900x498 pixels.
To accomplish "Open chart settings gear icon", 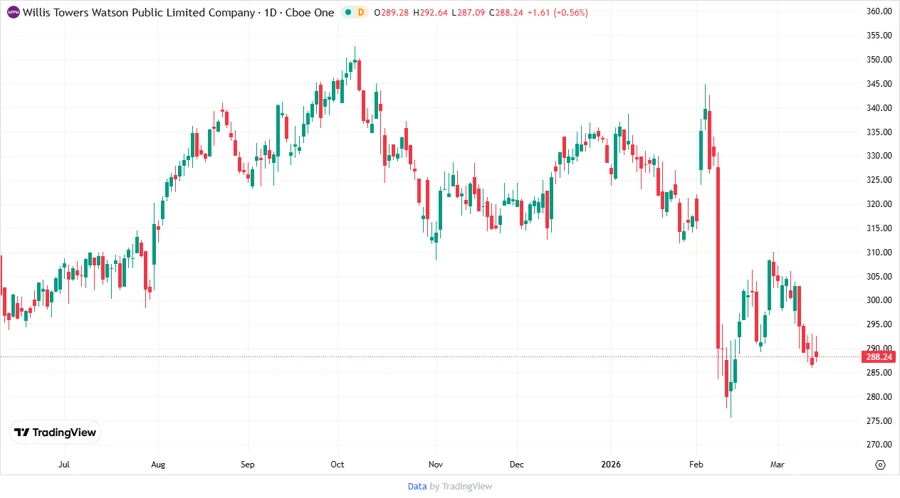I will [880, 465].
